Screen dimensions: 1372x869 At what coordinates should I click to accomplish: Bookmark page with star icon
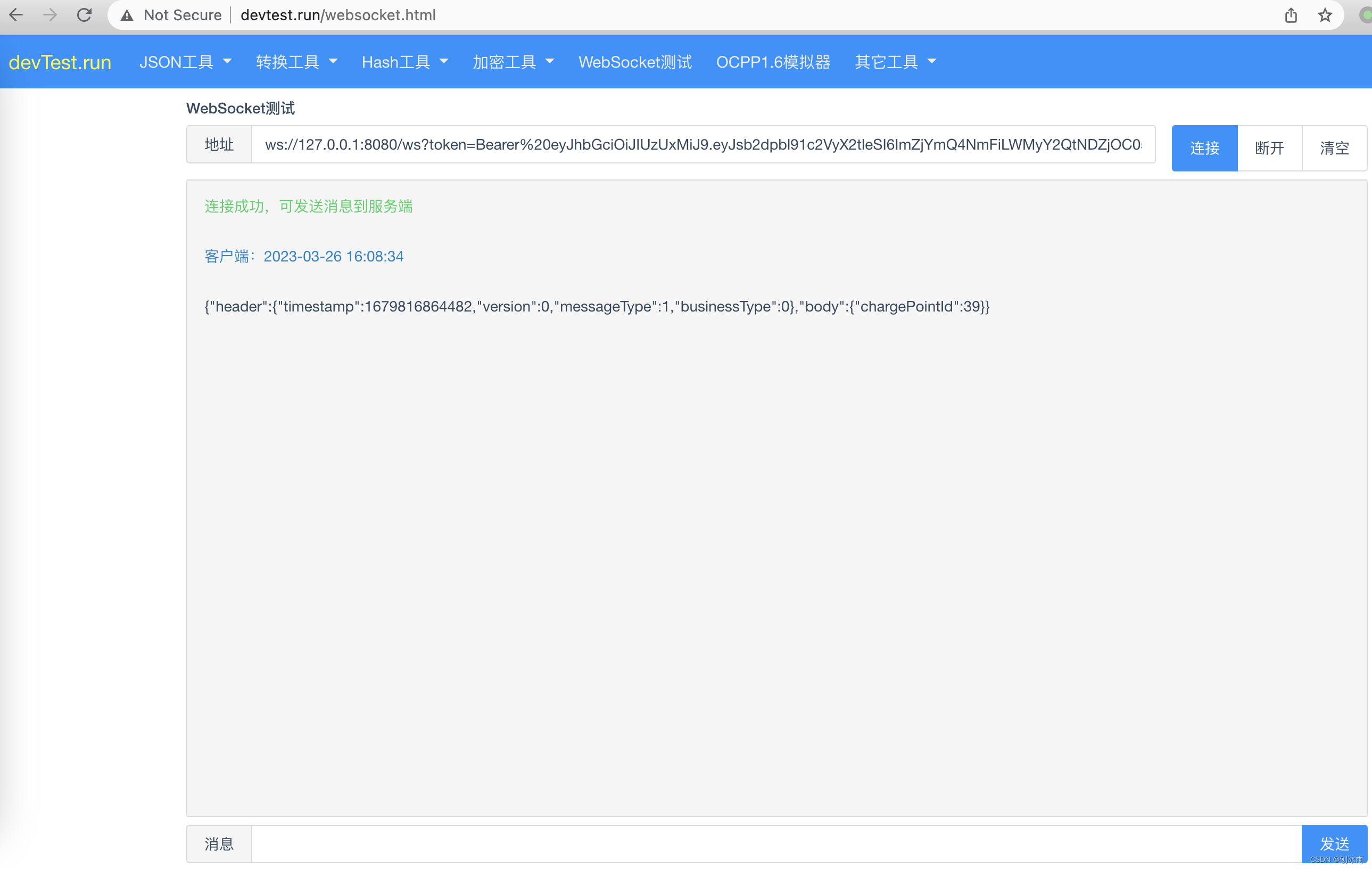coord(1325,15)
